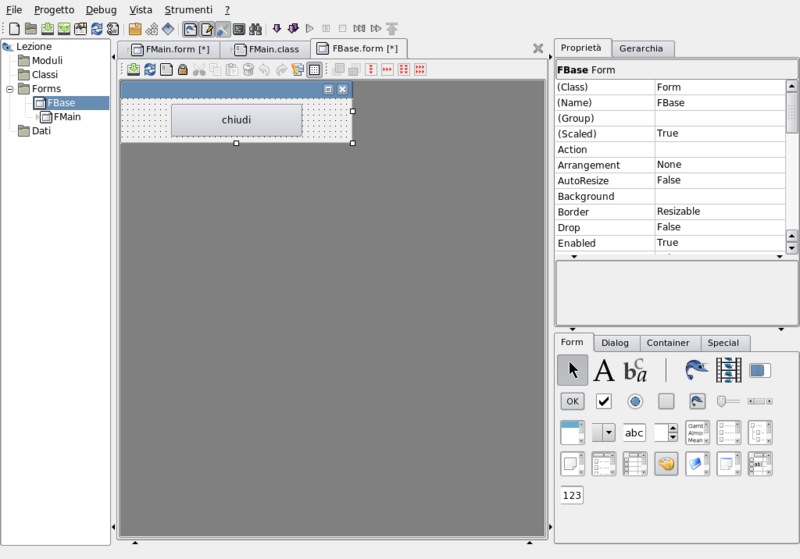800x559 pixels.
Task: Click the chiudi button on the form
Action: point(236,120)
